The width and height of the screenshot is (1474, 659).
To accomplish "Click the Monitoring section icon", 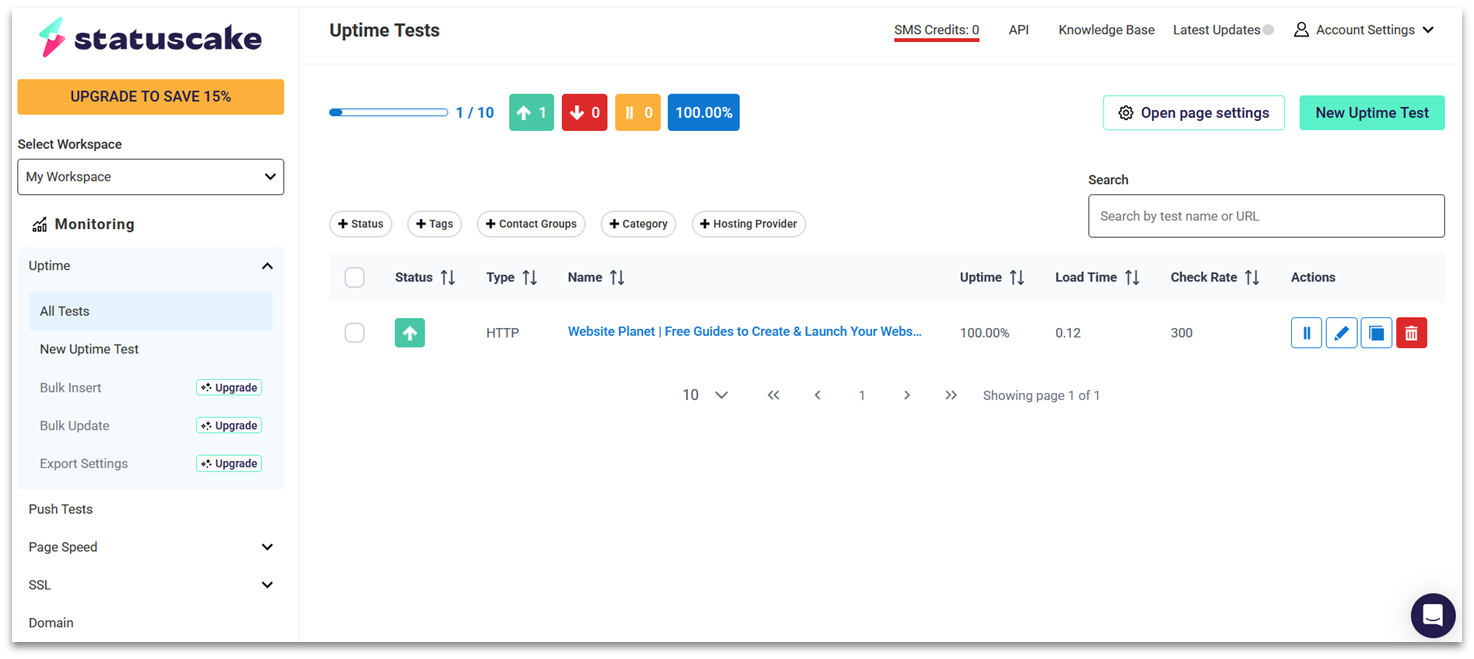I will click(39, 223).
